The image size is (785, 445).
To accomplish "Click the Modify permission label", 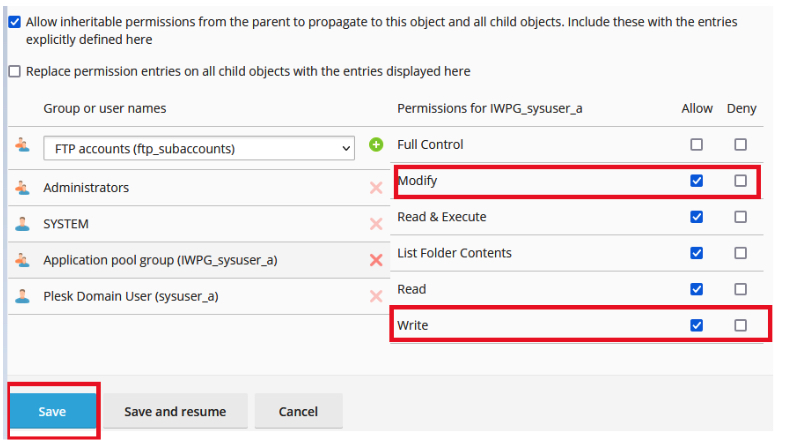I will [417, 181].
